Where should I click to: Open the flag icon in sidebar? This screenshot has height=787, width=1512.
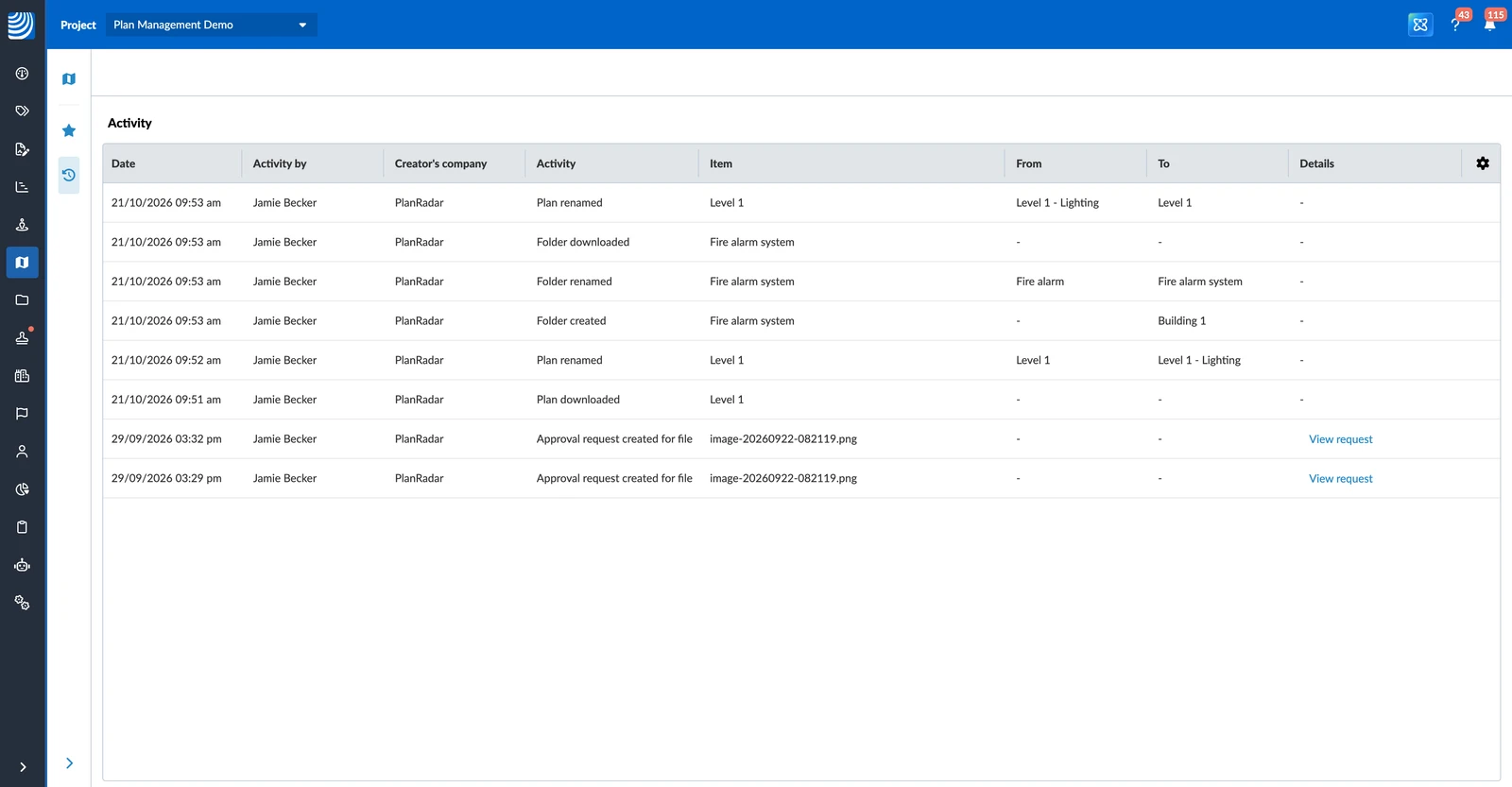click(22, 414)
